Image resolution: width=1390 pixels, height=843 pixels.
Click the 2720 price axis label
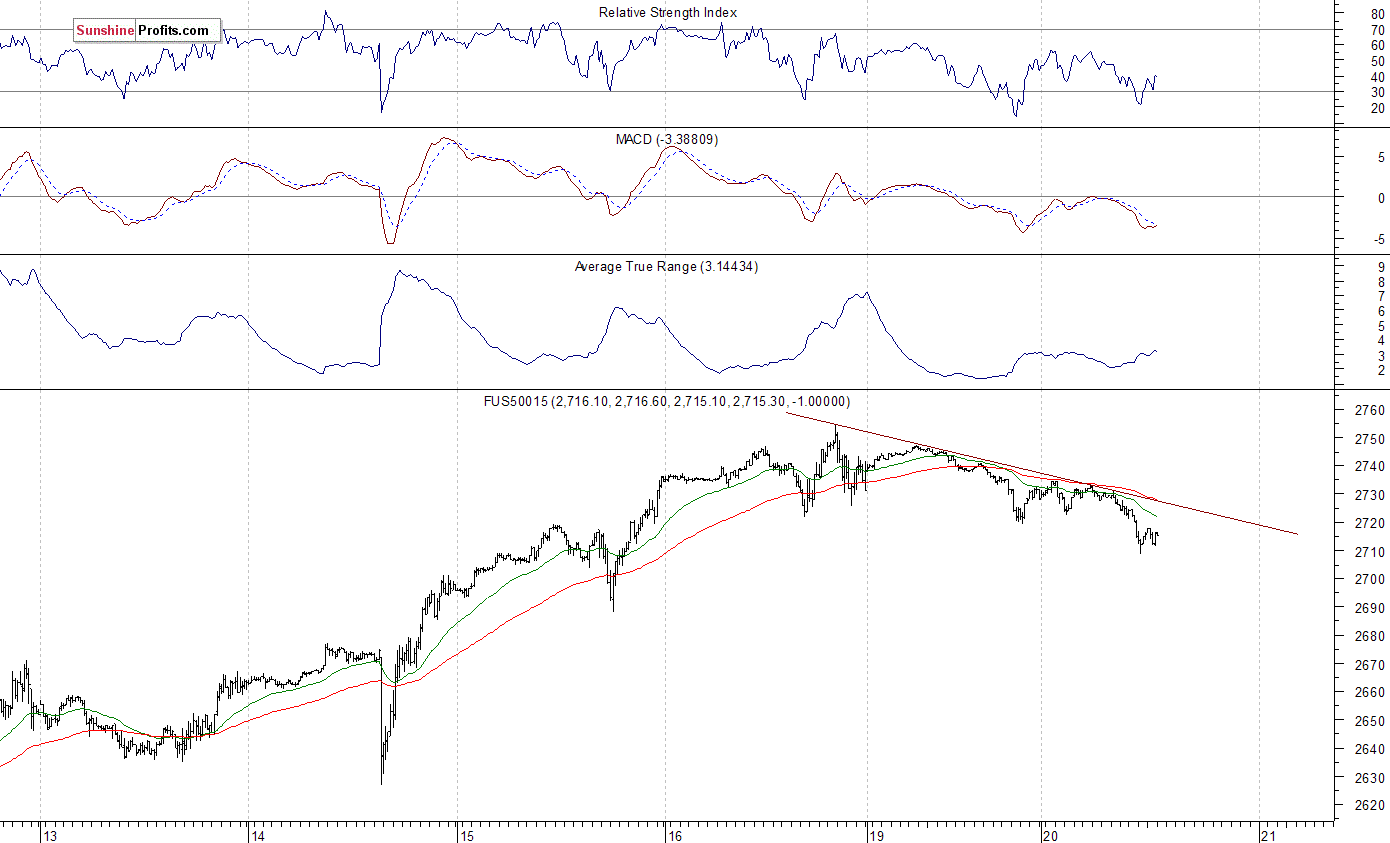click(1370, 523)
